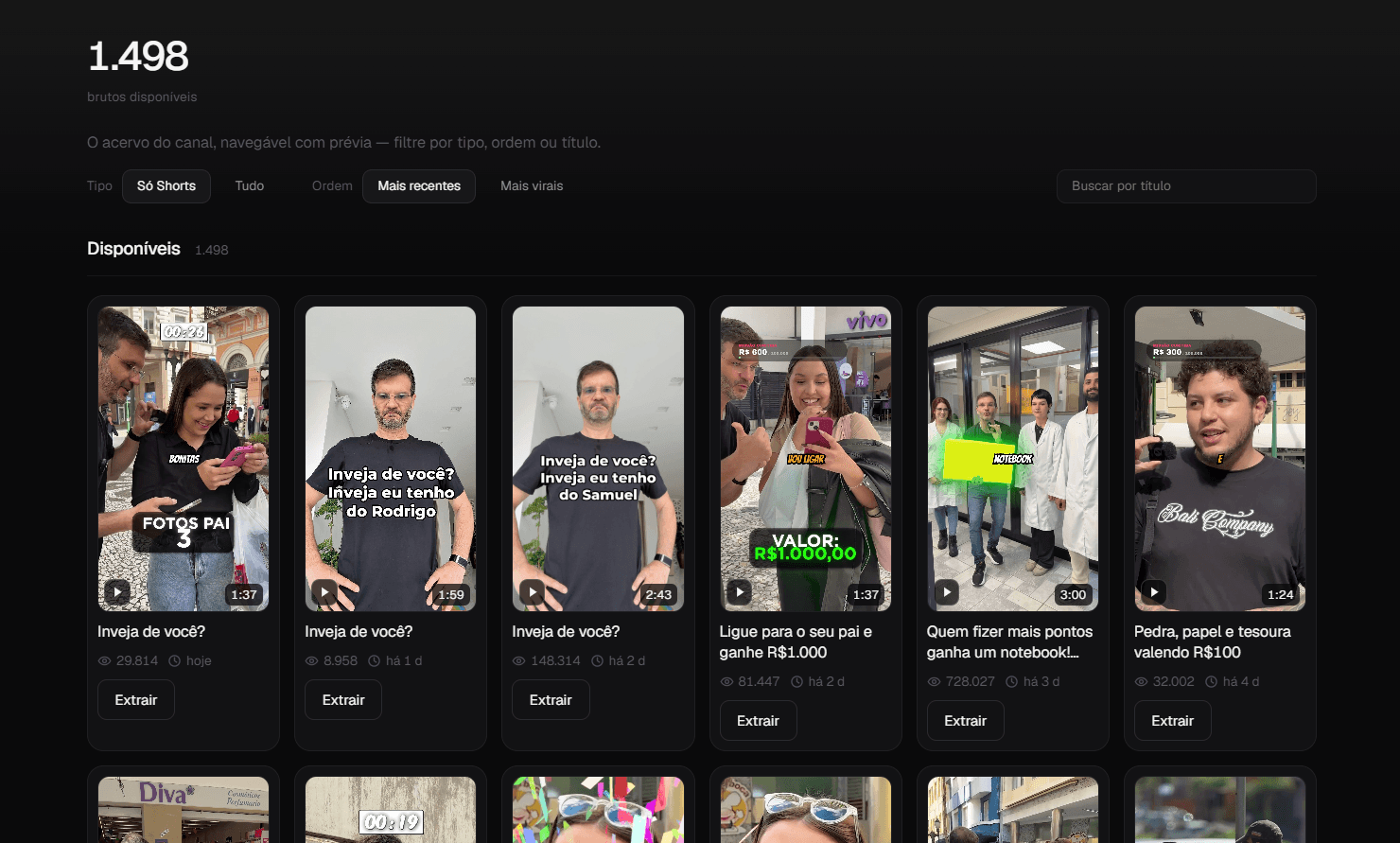Viewport: 1400px width, 843px height.
Task: Play the 'Quem fizer mais pontos' video
Action: point(947,592)
